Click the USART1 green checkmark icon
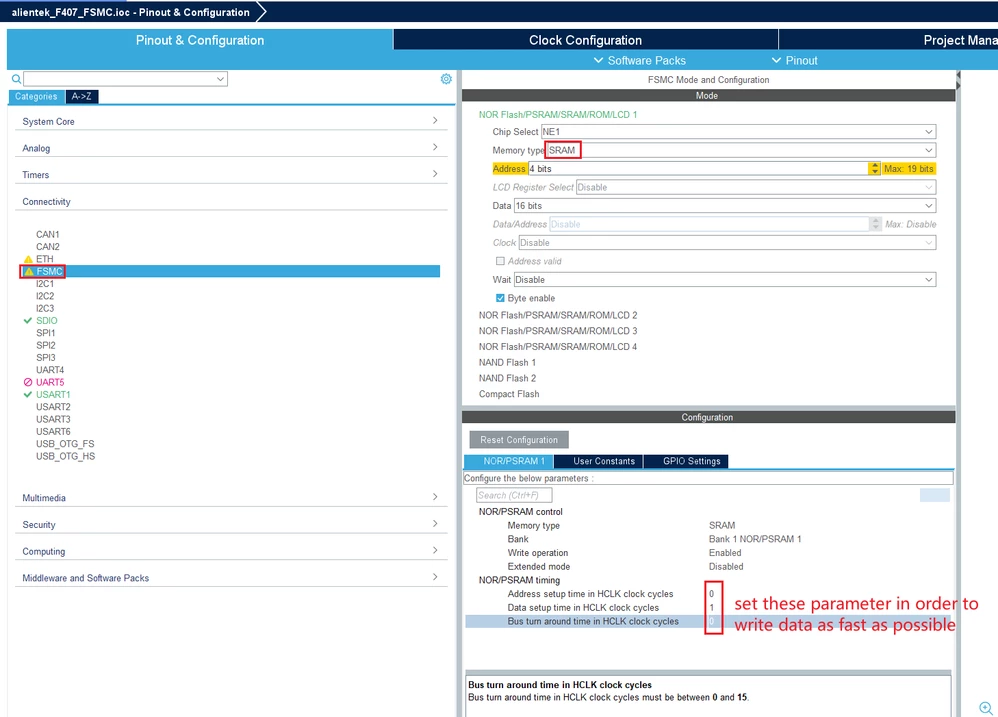Image resolution: width=998 pixels, height=717 pixels. pyautogui.click(x=27, y=394)
